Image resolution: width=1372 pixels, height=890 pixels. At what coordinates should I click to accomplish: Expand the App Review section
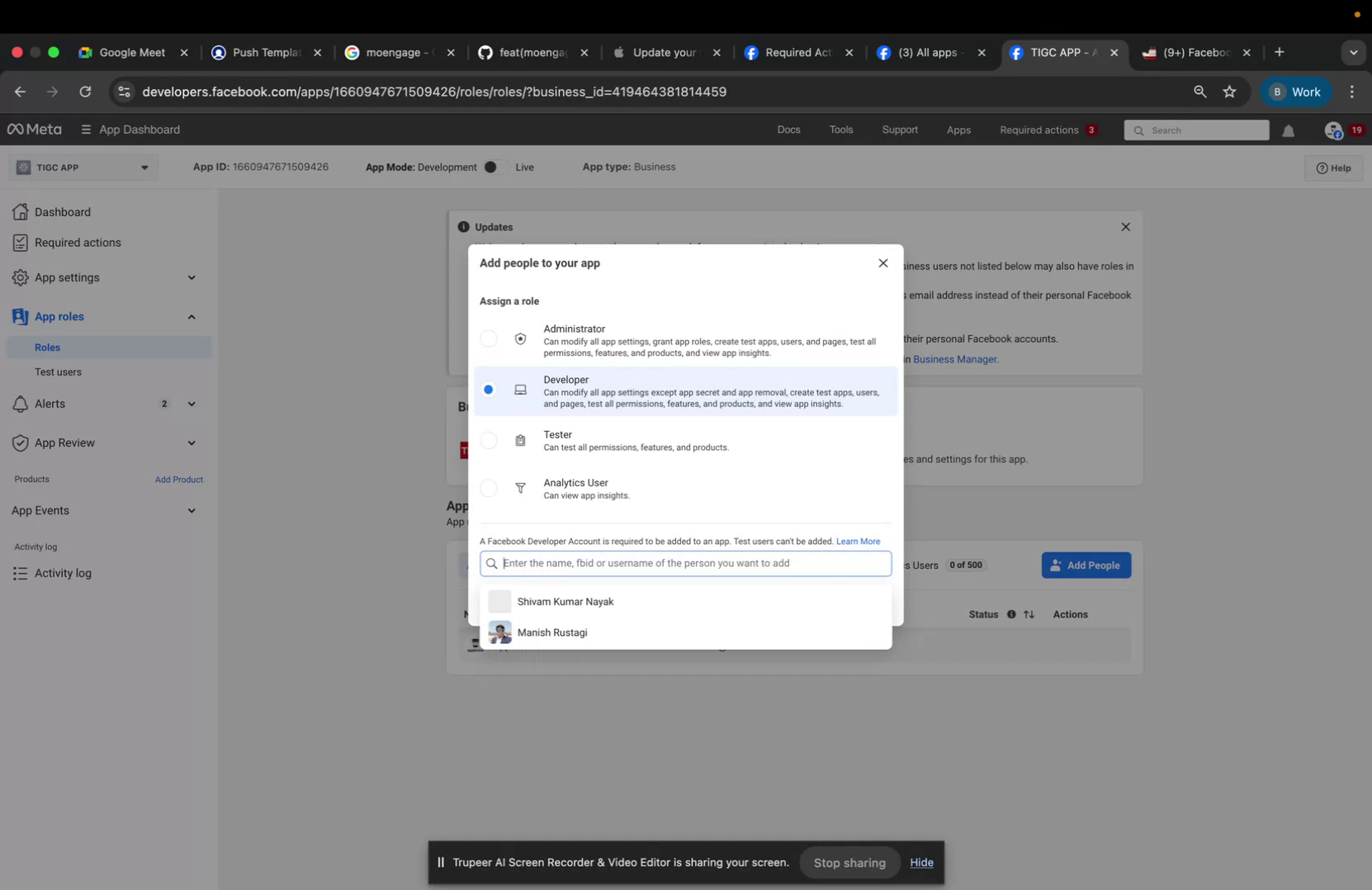(191, 443)
